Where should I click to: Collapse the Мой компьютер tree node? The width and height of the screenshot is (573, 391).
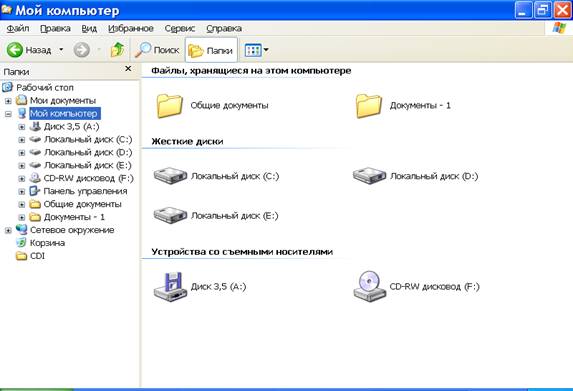pos(8,114)
